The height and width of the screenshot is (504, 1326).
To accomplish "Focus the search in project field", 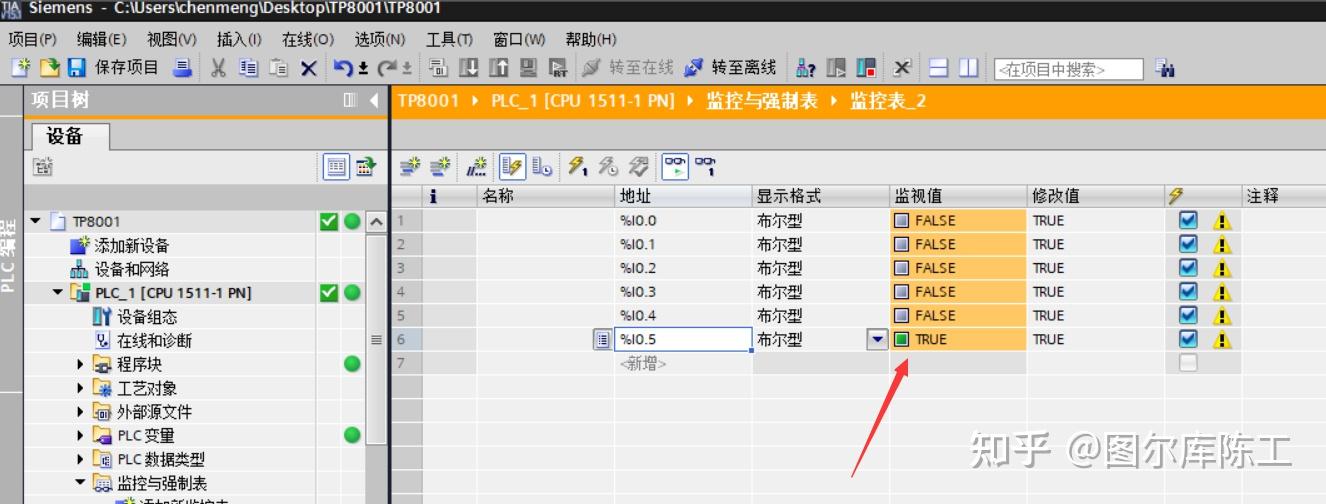I will coord(1068,69).
